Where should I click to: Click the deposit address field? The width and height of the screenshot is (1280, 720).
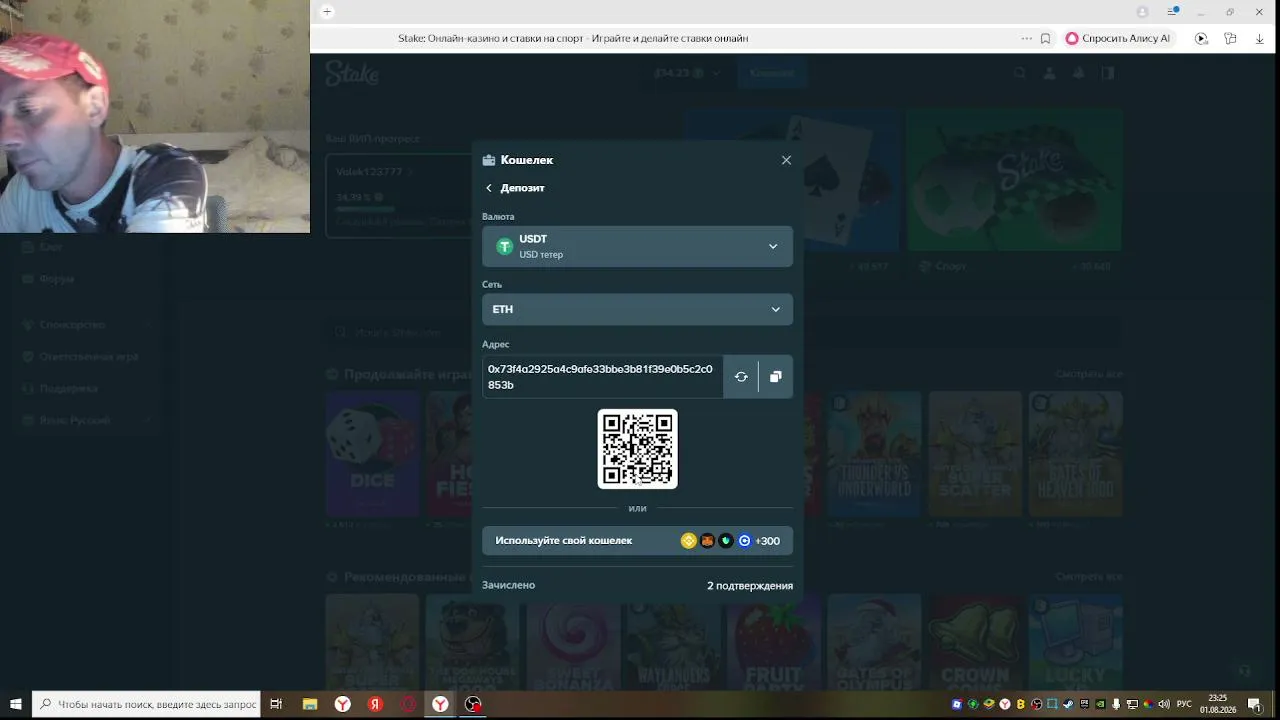[602, 377]
